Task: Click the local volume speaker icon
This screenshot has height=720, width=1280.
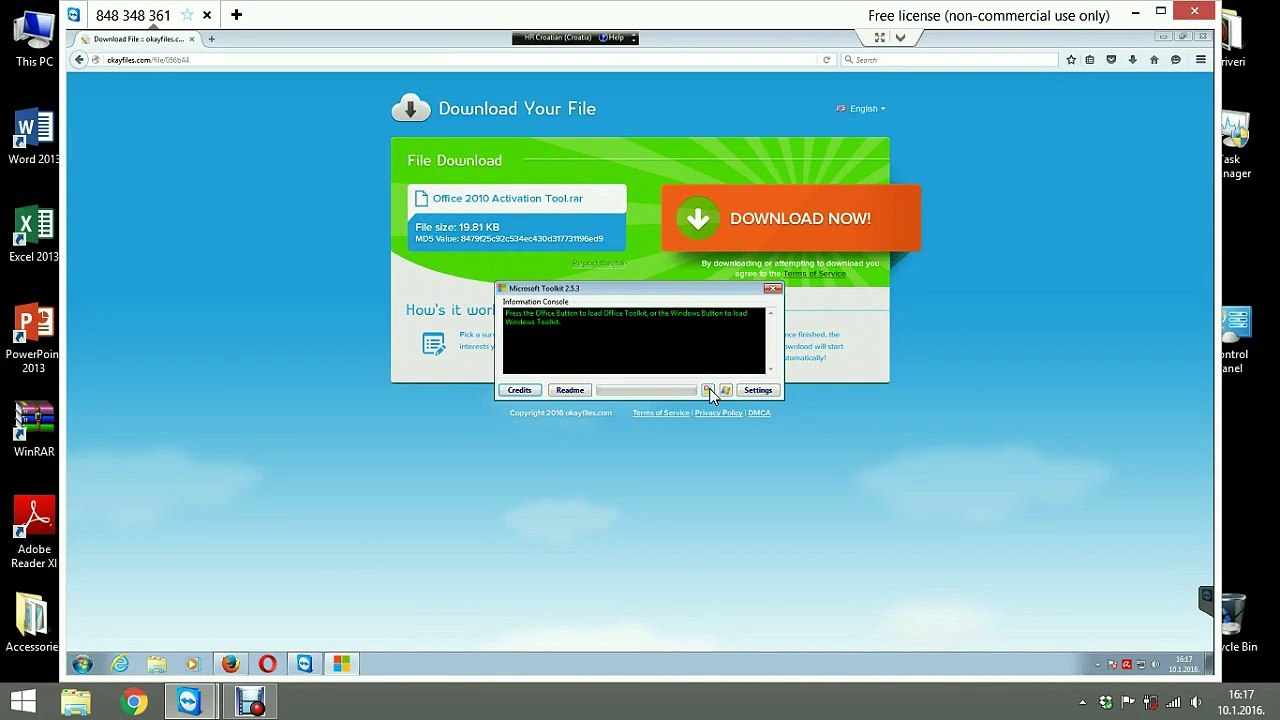Action: 1195,702
